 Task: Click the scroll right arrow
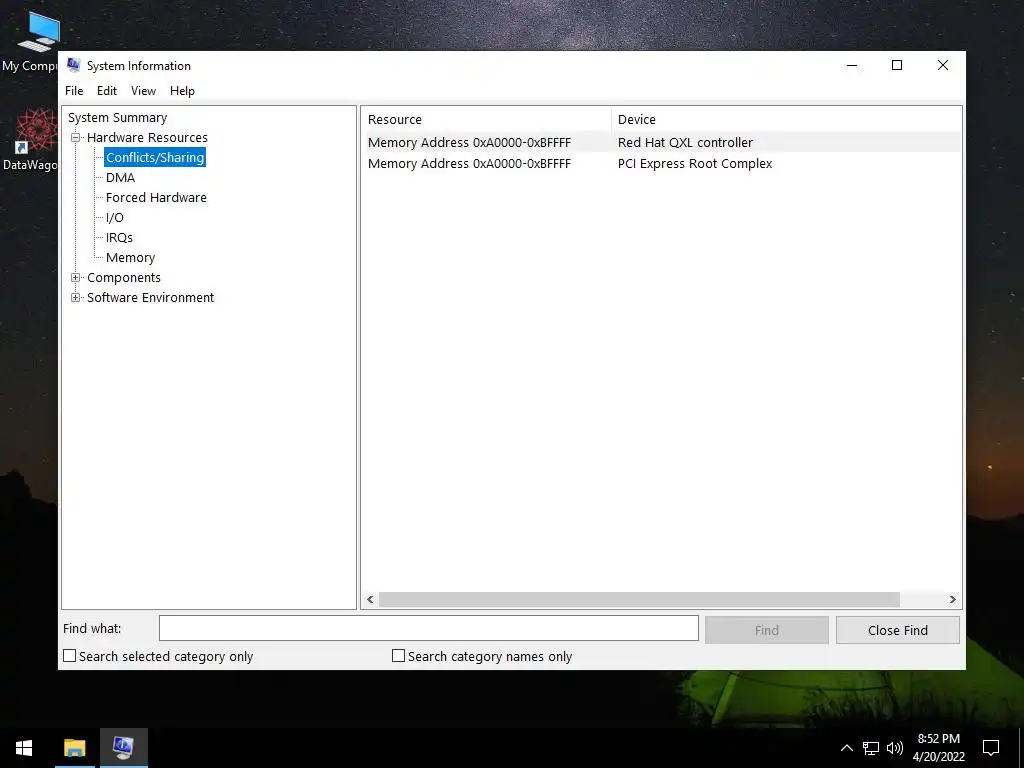tap(952, 600)
